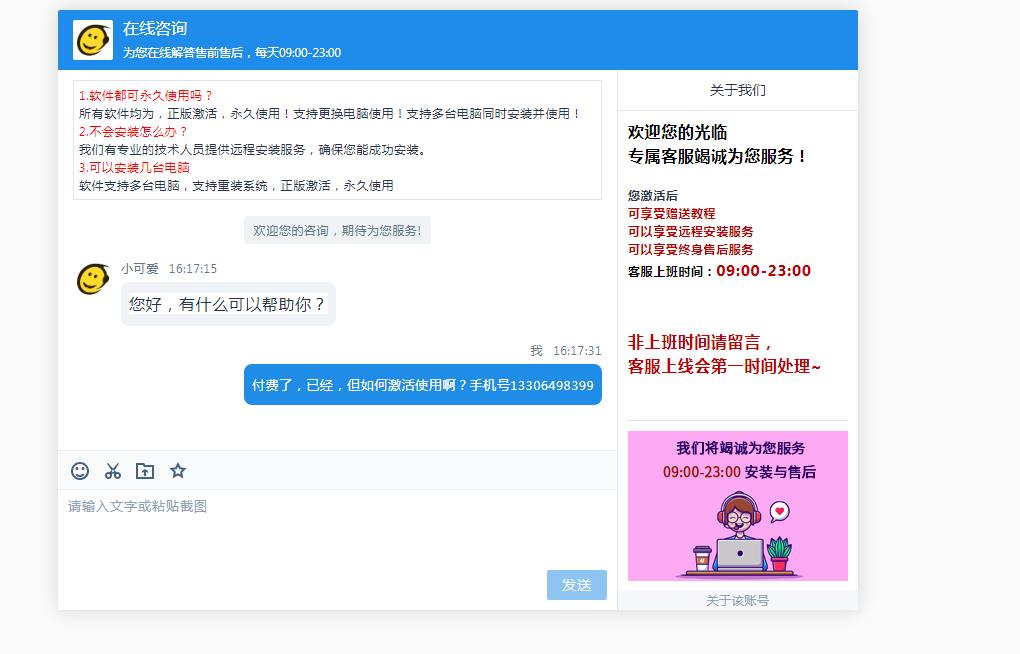The image size is (1020, 654).
Task: Click the upload file folder icon
Action: 144,471
